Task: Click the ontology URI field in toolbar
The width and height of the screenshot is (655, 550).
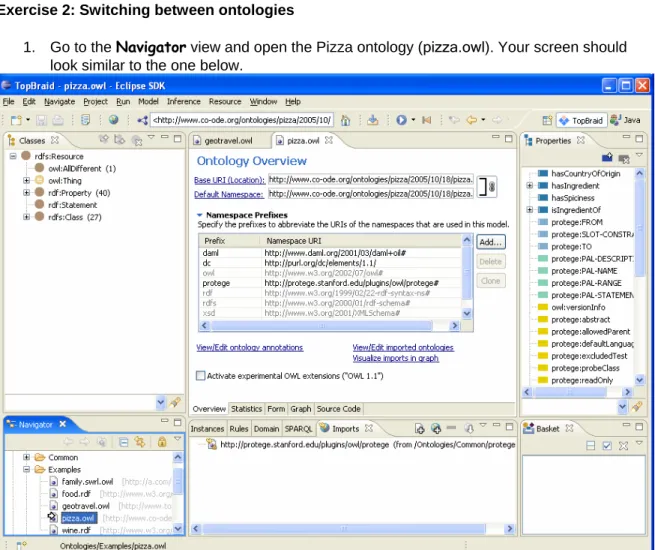Action: tap(241, 120)
